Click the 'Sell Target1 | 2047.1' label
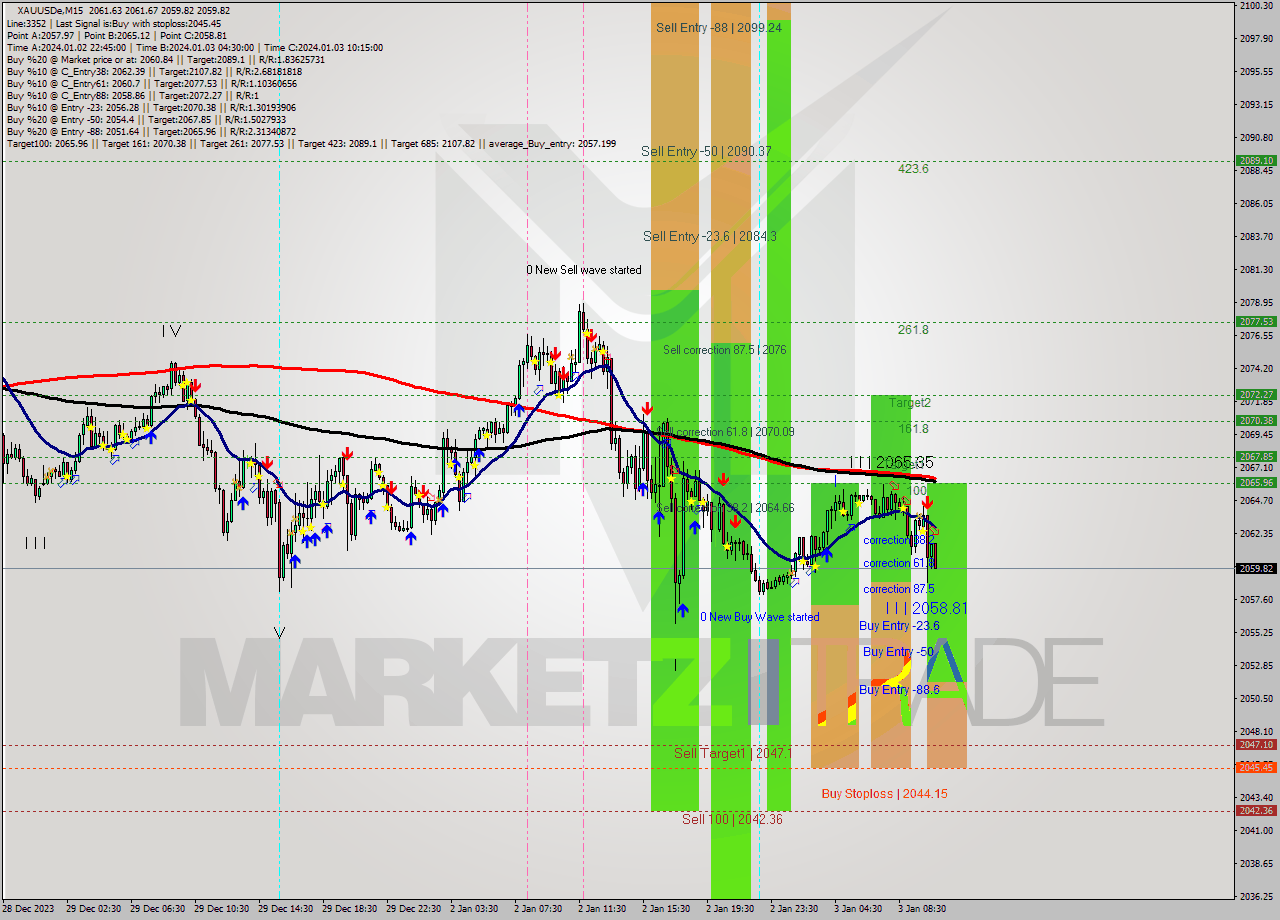1280x920 pixels. (733, 753)
